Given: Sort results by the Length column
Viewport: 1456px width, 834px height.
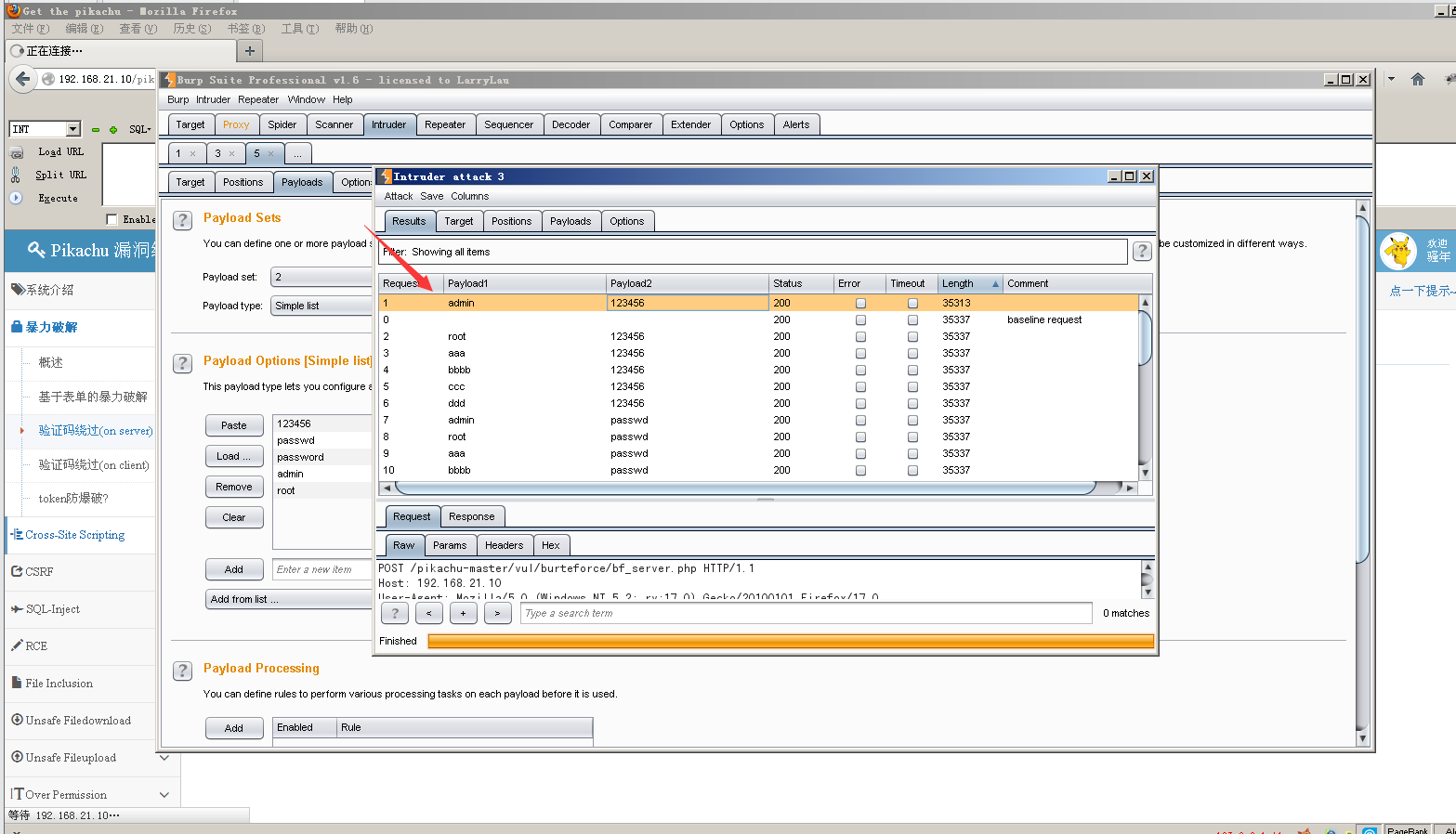Looking at the screenshot, I should point(970,283).
